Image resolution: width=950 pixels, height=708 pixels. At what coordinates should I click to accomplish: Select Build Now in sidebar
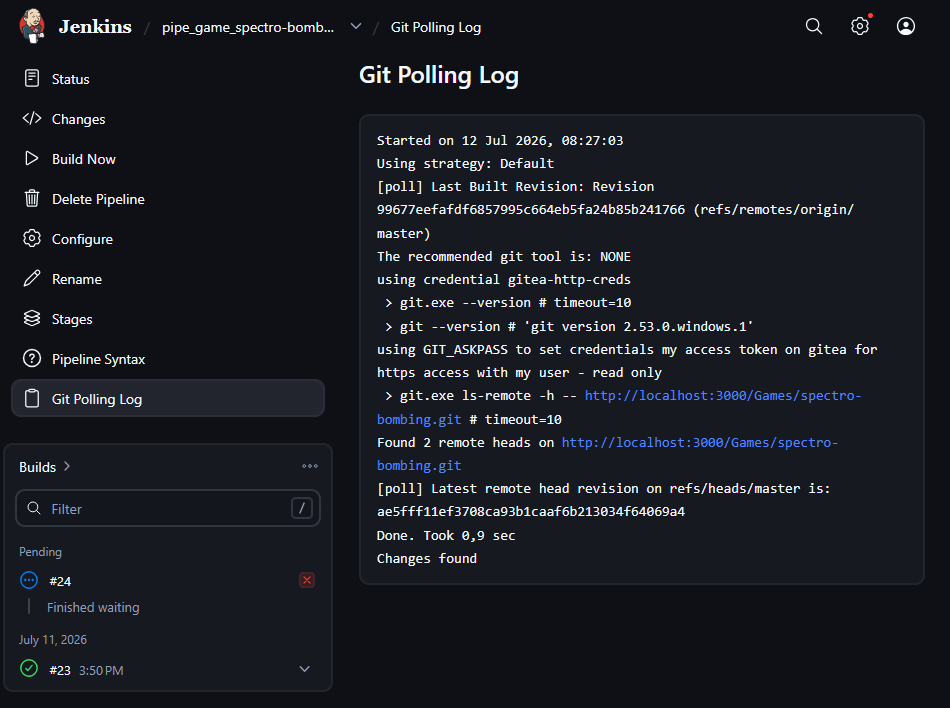click(x=168, y=159)
